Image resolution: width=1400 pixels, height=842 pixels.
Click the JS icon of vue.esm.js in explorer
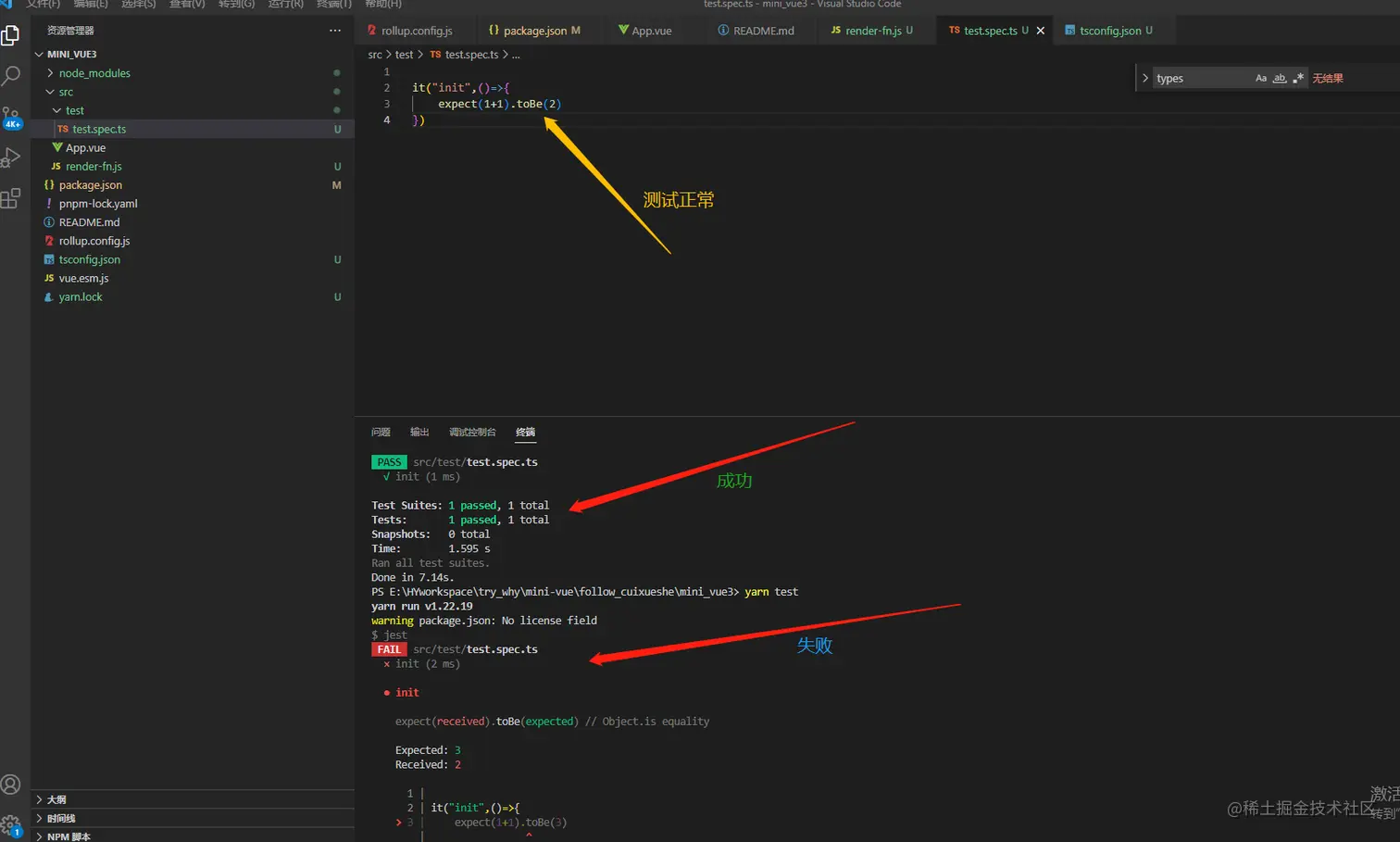click(x=49, y=278)
